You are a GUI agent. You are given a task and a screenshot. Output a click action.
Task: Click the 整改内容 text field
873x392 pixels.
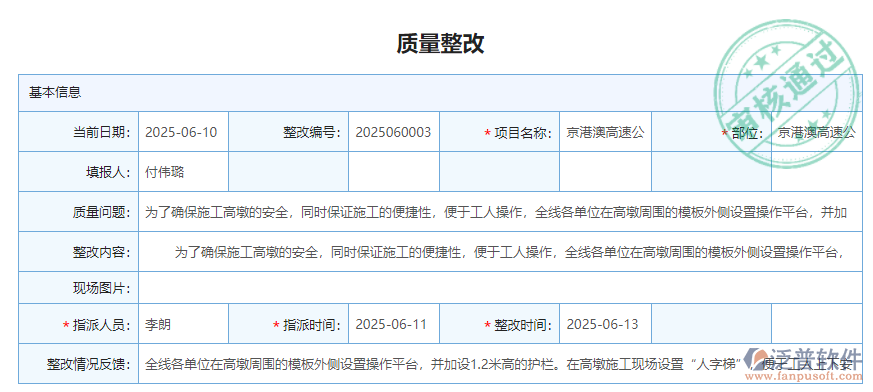tap(501, 252)
